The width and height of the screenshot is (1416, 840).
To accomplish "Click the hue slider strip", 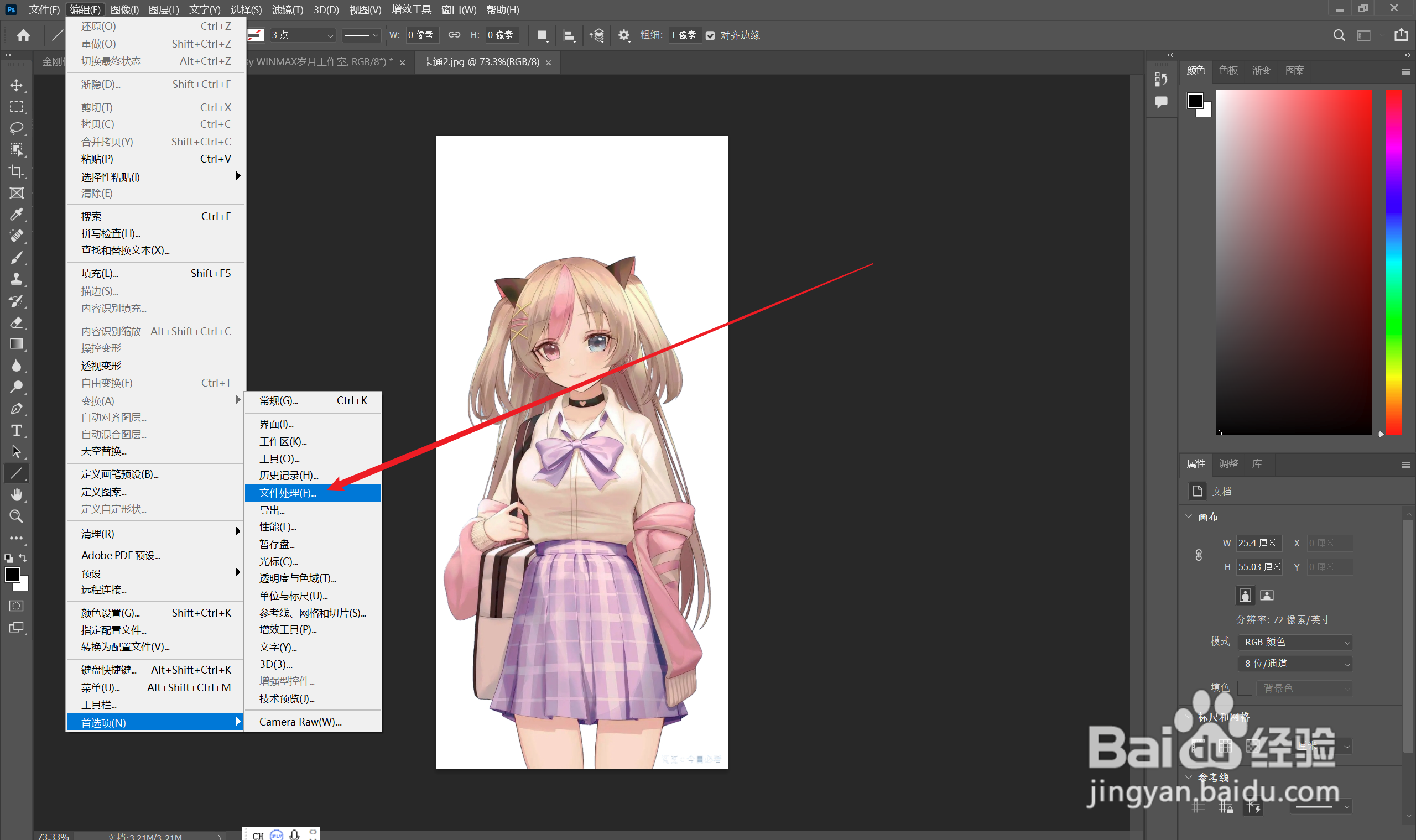I will [1393, 262].
